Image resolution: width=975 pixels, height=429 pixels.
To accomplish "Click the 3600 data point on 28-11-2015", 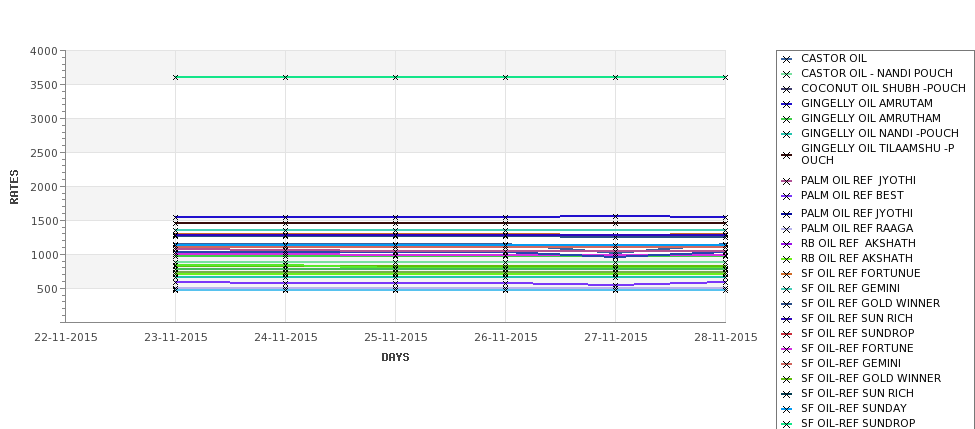I will click(725, 77).
